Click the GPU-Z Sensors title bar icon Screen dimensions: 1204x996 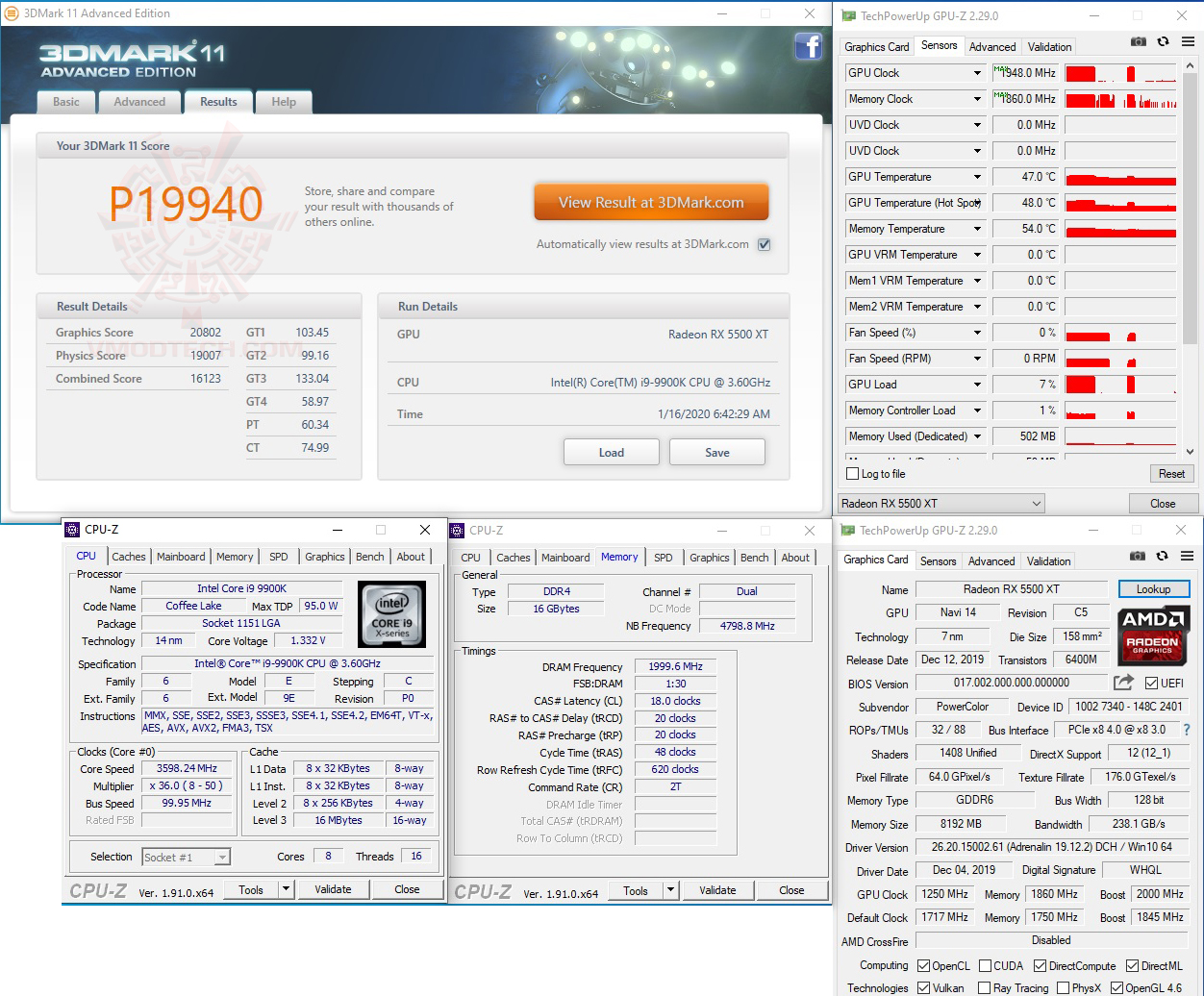(x=847, y=15)
